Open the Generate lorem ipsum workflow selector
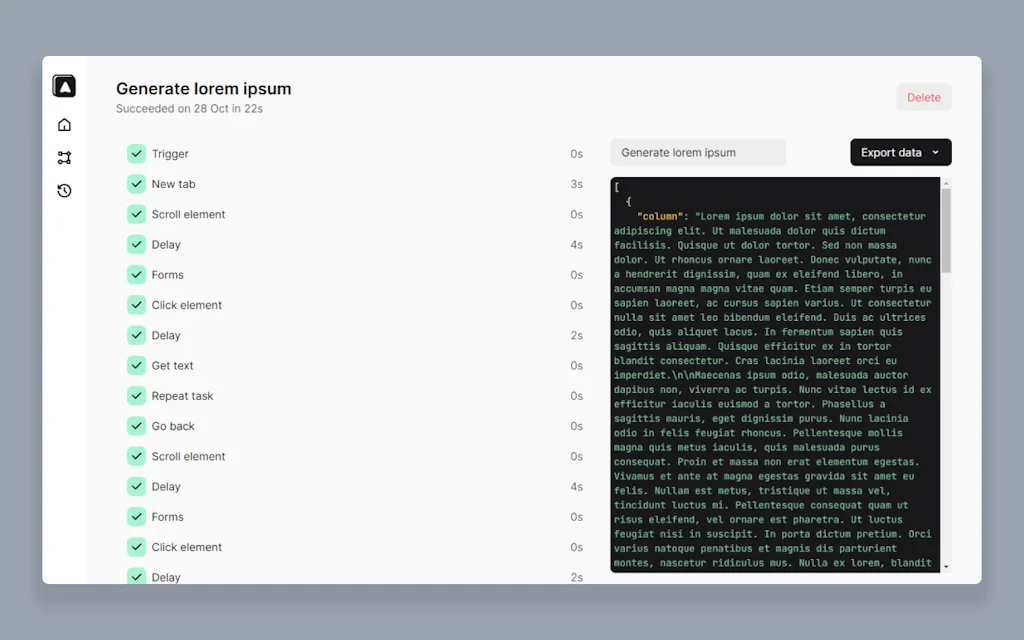 click(697, 152)
